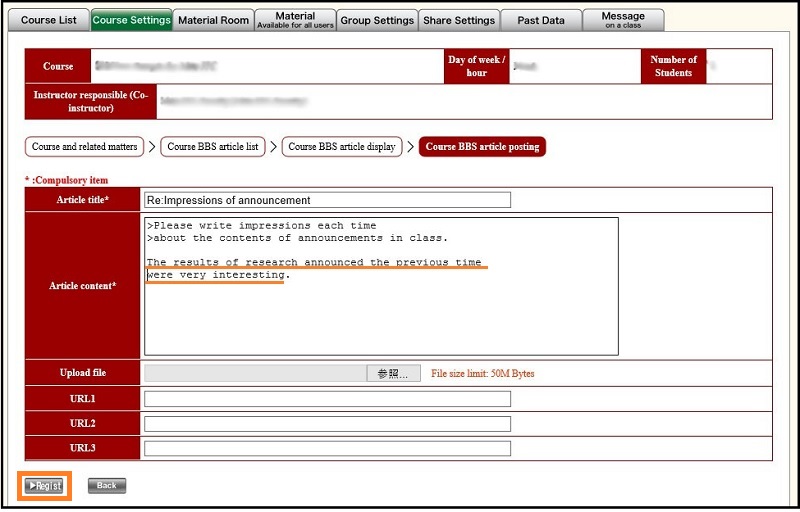Select Course BBS article posting breadcrumb

tap(482, 147)
